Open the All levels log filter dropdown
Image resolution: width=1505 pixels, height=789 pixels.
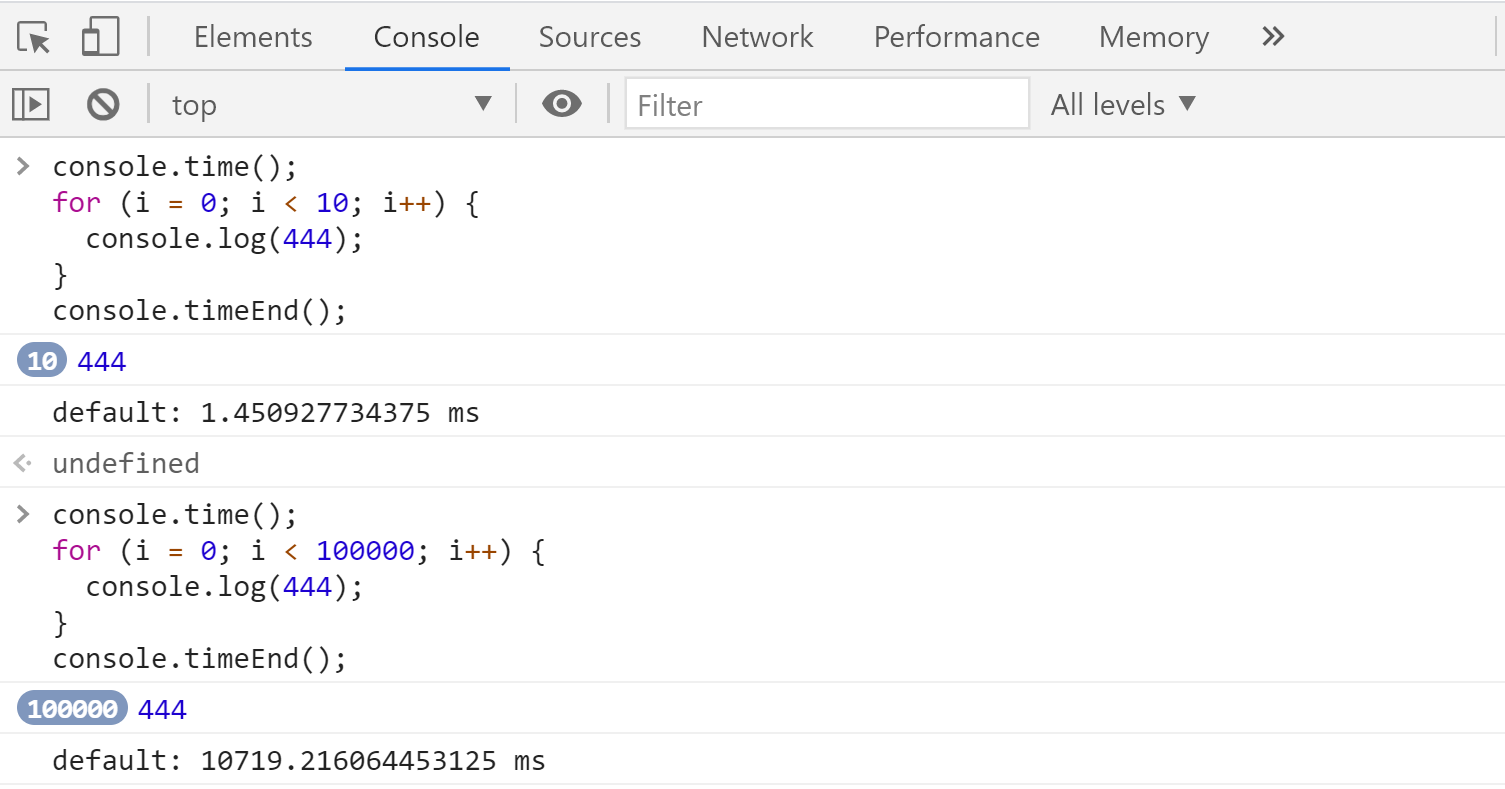(1123, 104)
